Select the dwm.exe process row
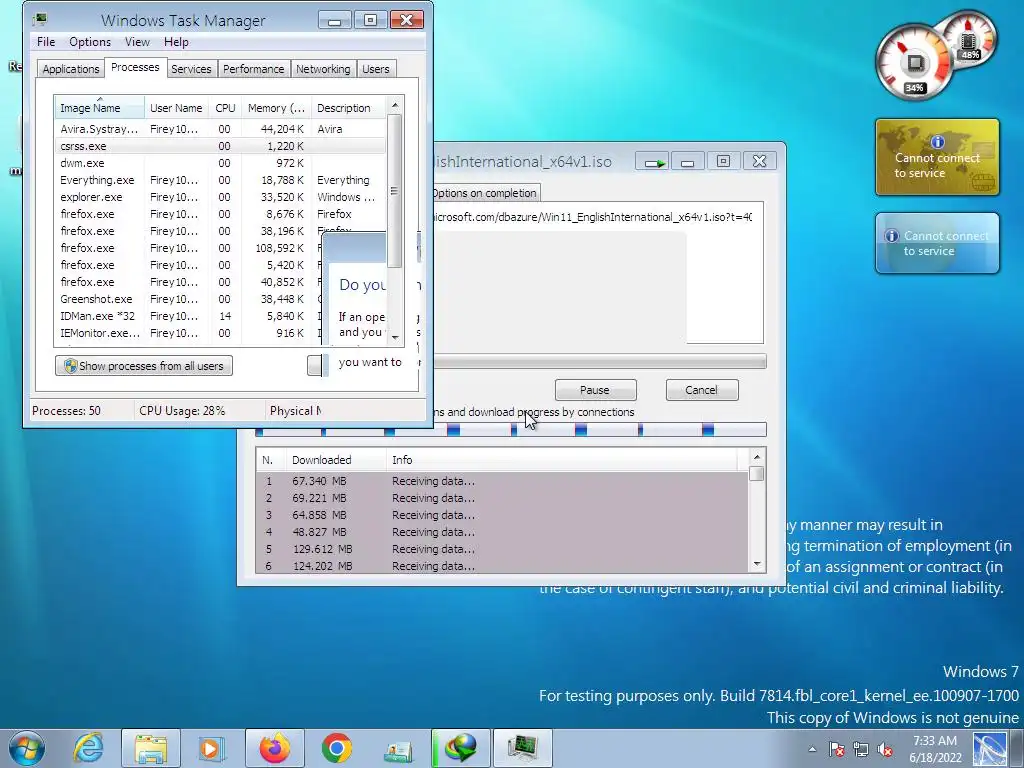 (221, 163)
